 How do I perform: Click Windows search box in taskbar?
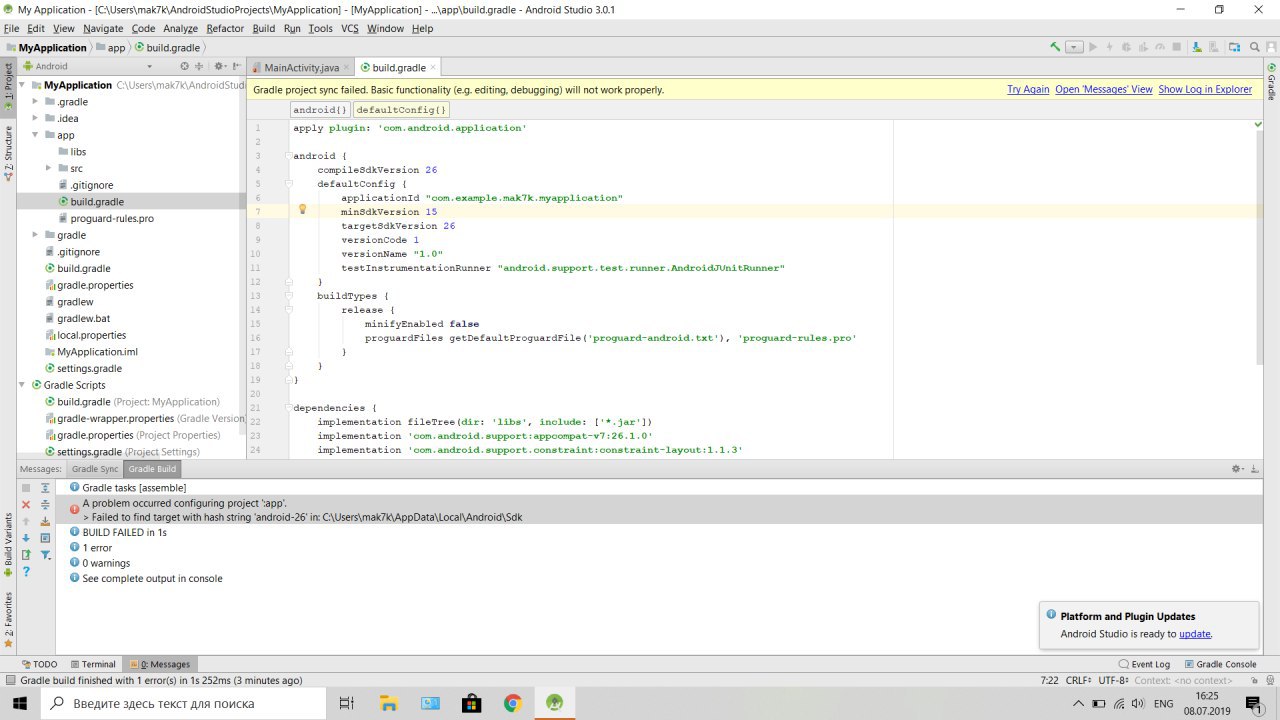coord(182,703)
